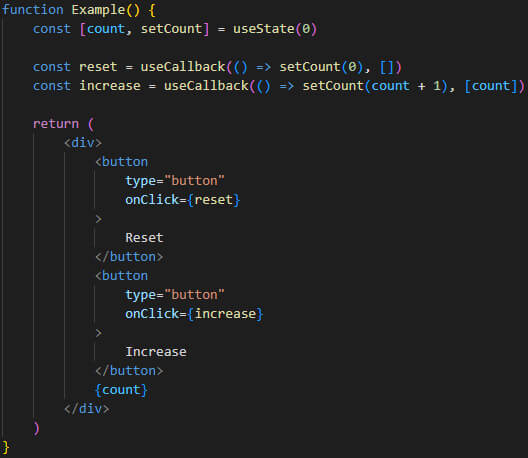Screen dimensions: 528x458
Task: Click the "count + 1" expression
Action: 406,86
